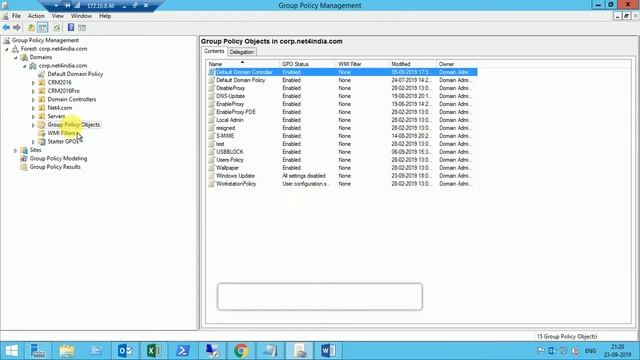Collapse the Domains tree node
This screenshot has height=360, width=640.
click(16, 58)
